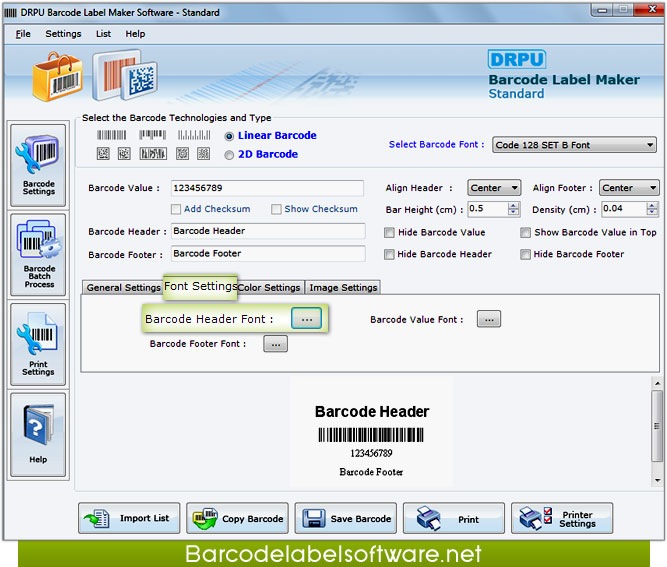Screen dimensions: 667x567
Task: Click the Import List button
Action: click(129, 518)
